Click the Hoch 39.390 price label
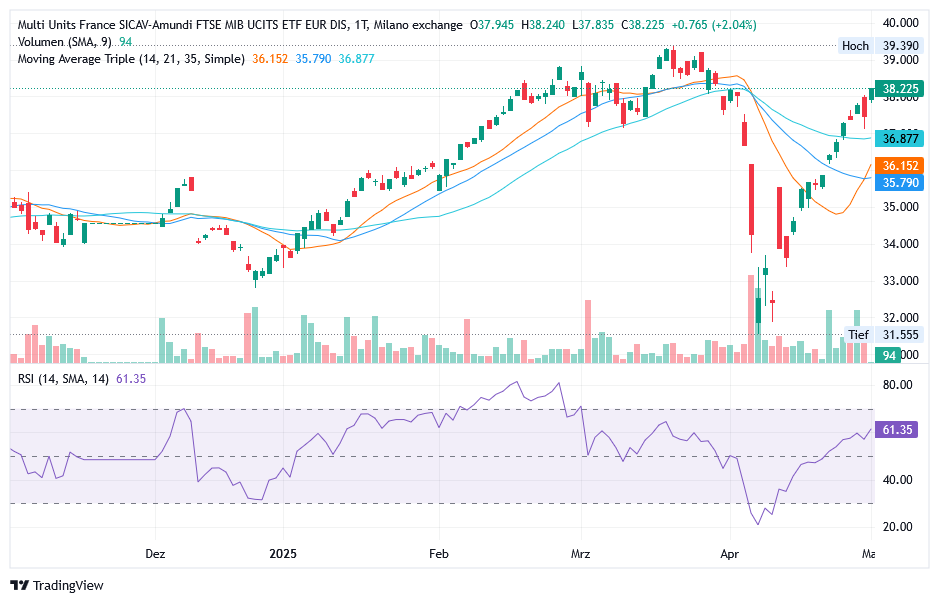 pyautogui.click(x=880, y=46)
